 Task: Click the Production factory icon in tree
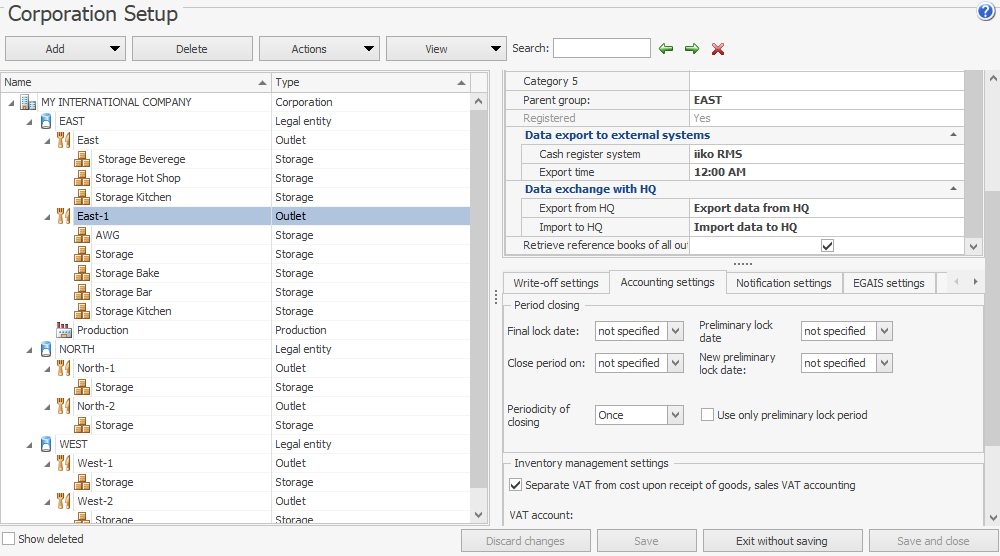tap(64, 330)
